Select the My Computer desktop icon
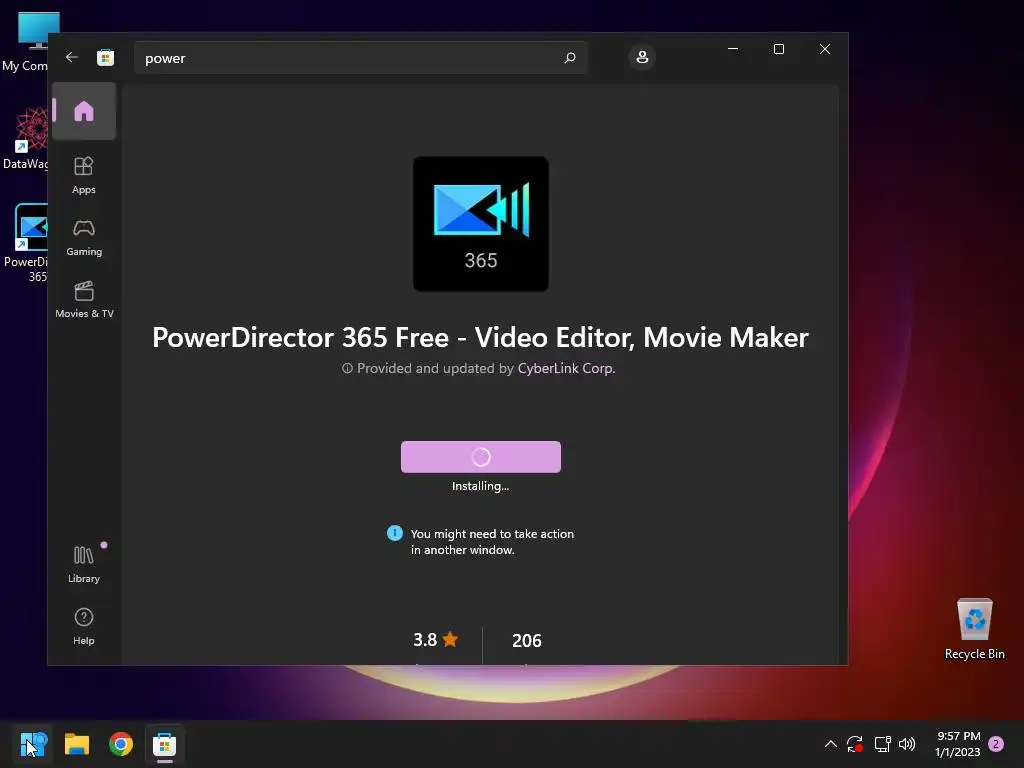Image resolution: width=1024 pixels, height=768 pixels. [x=25, y=42]
